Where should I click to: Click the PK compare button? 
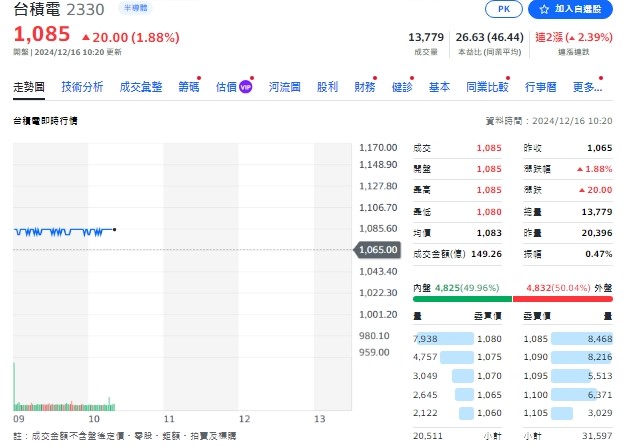click(503, 9)
